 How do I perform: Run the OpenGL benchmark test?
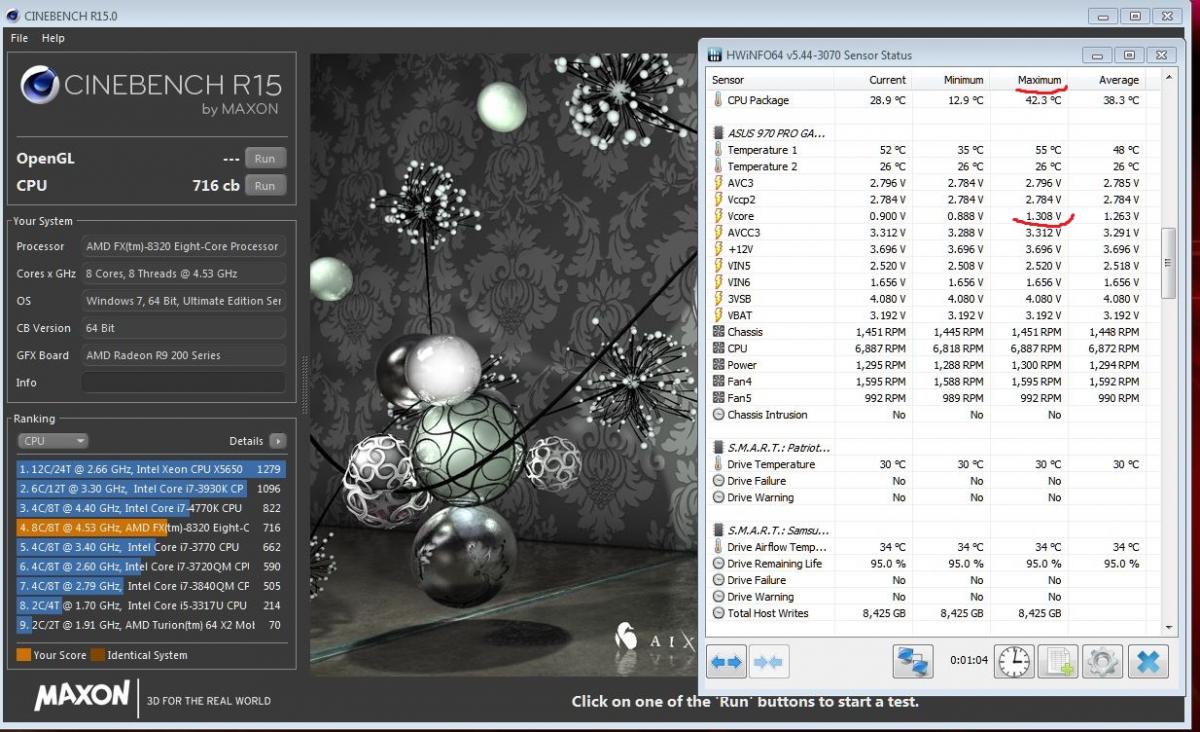265,158
